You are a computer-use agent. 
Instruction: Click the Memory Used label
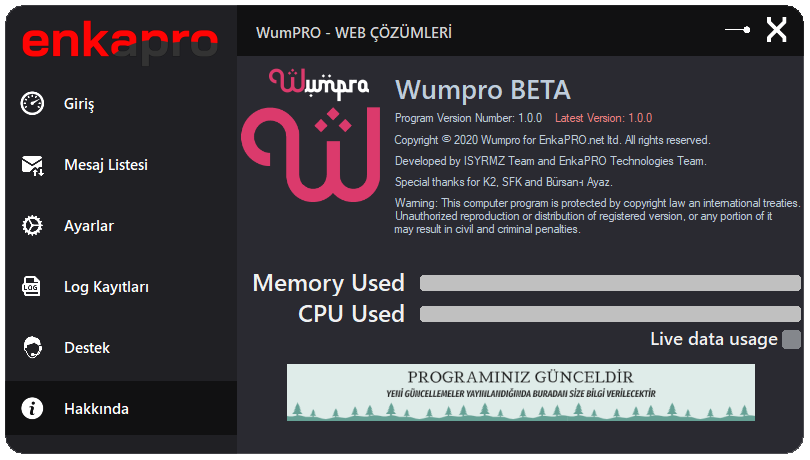click(329, 283)
